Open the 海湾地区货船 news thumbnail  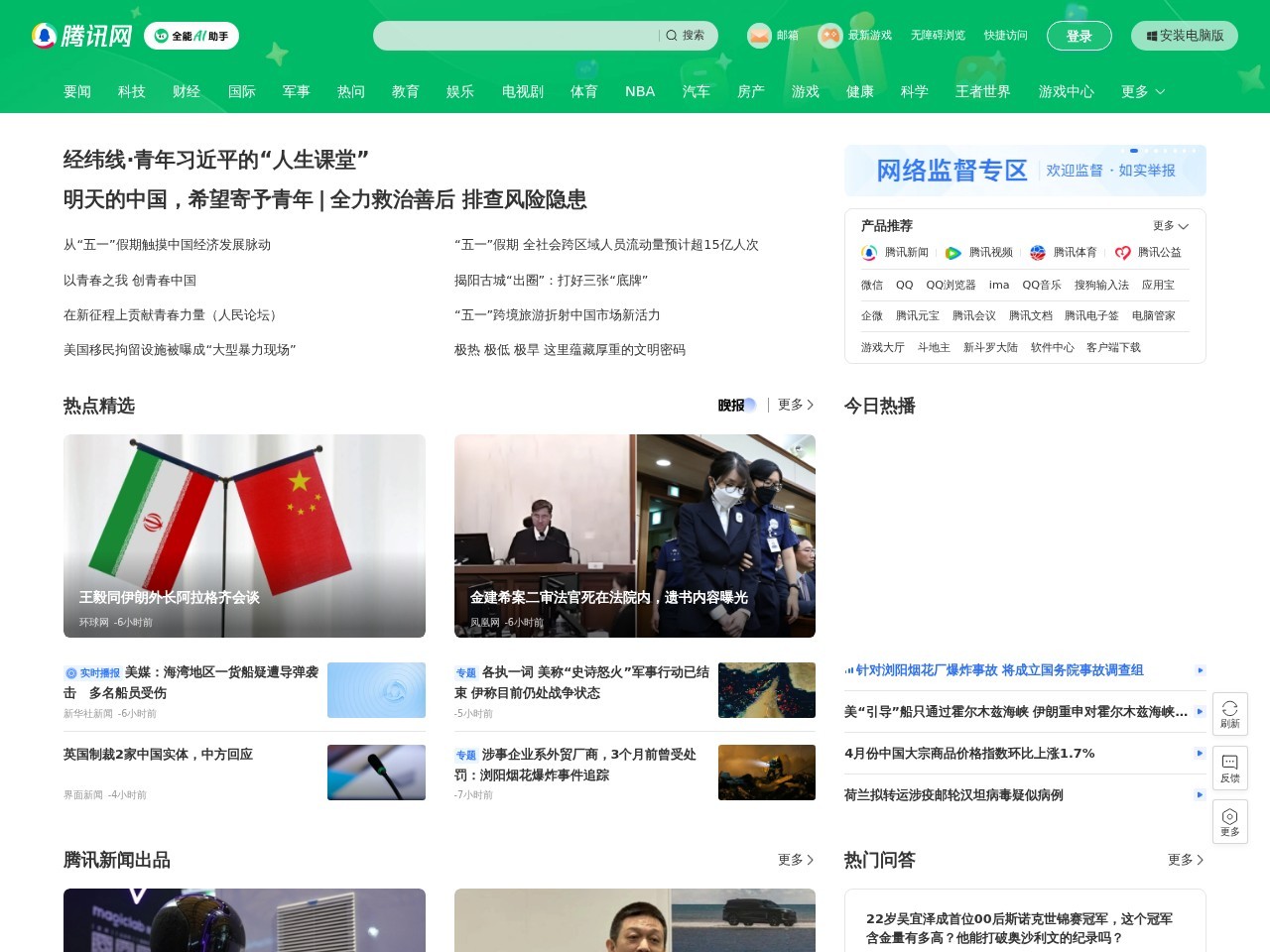click(x=376, y=690)
